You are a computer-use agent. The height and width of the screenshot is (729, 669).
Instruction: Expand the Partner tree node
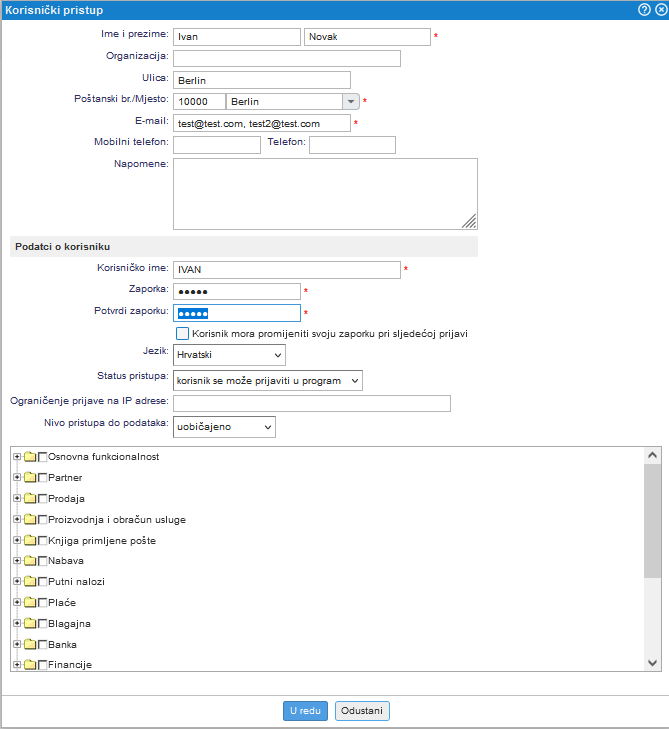17,477
